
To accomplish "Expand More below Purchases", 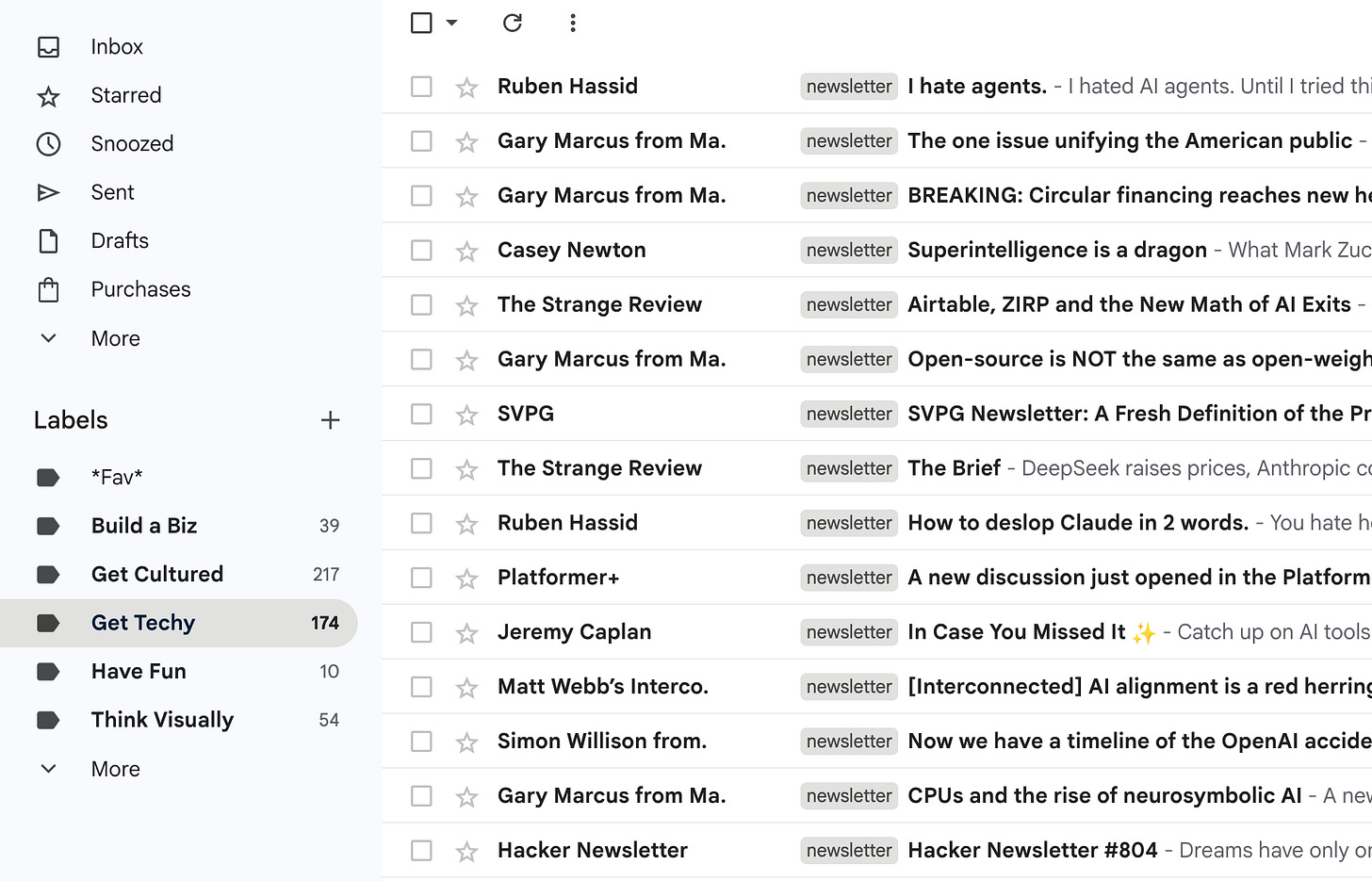I will coord(115,338).
